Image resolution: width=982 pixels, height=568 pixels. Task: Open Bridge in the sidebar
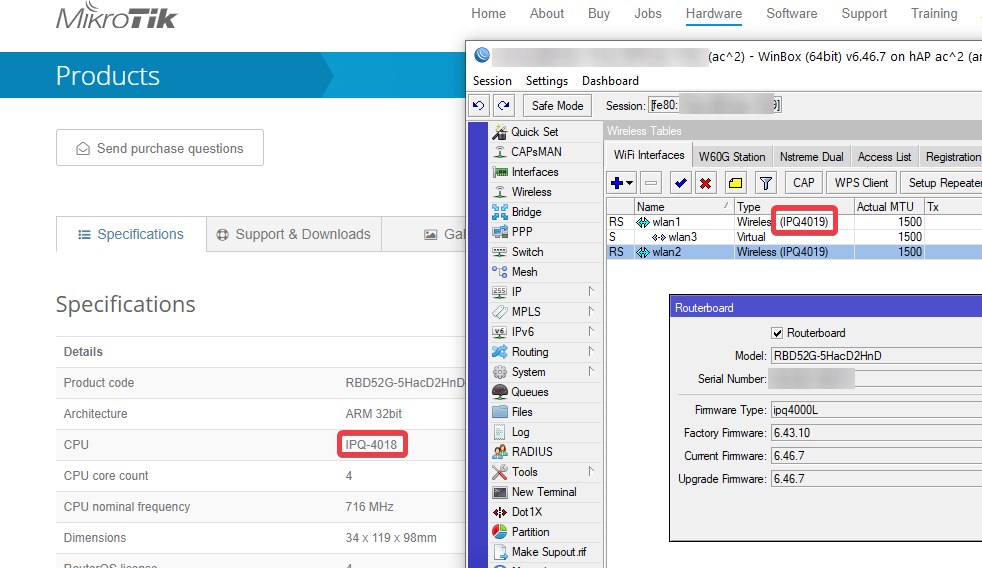tap(526, 212)
